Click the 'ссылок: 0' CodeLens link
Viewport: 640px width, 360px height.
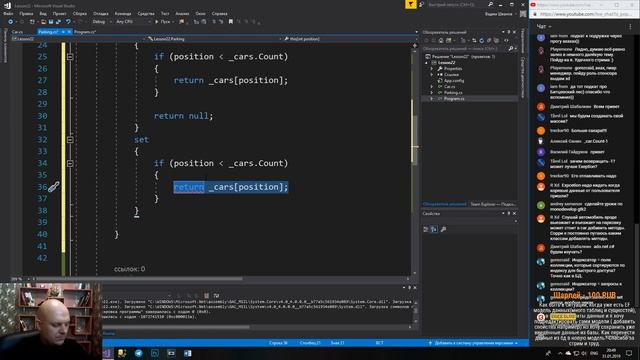[129, 269]
